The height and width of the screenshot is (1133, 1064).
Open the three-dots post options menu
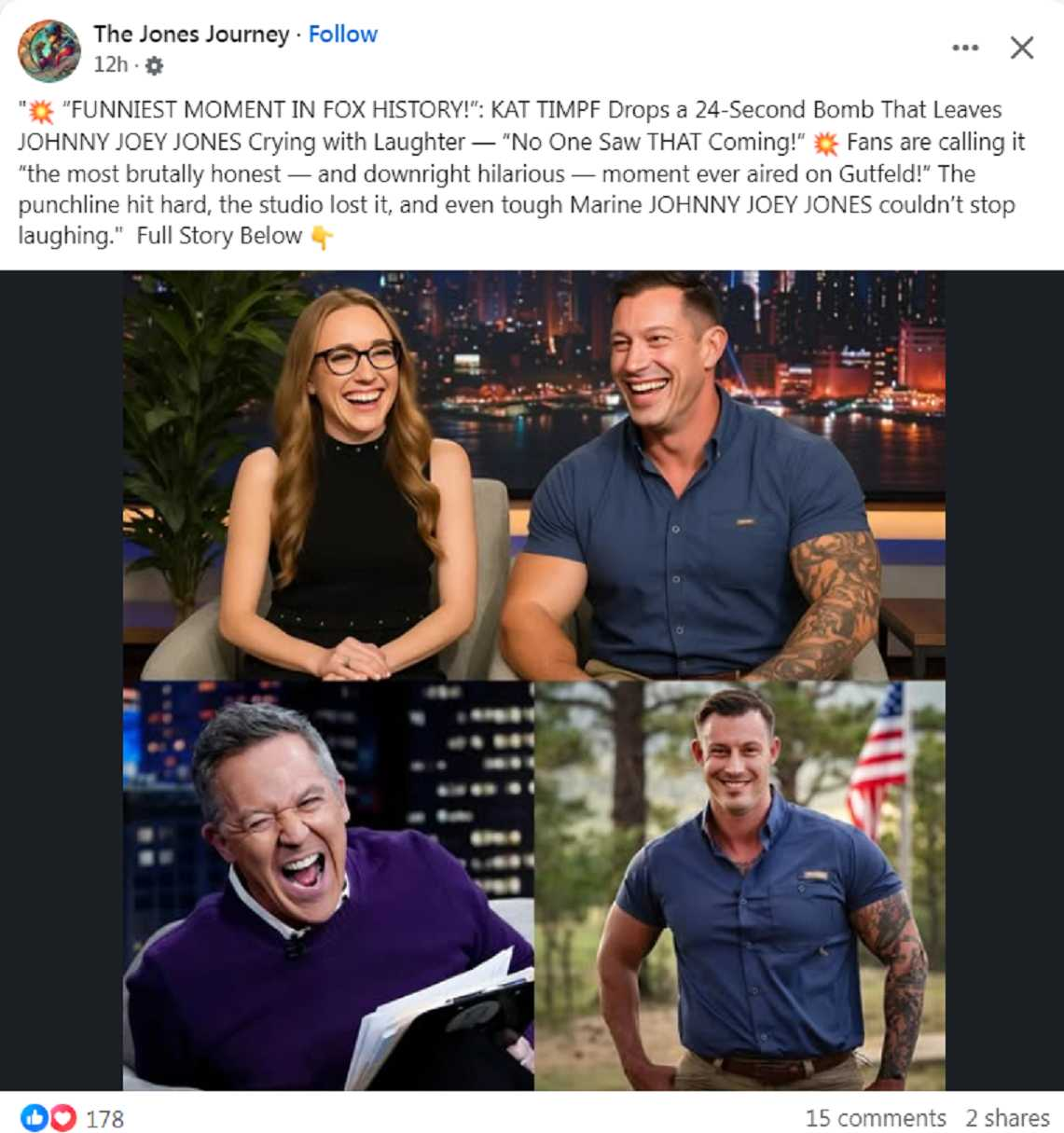pyautogui.click(x=965, y=48)
